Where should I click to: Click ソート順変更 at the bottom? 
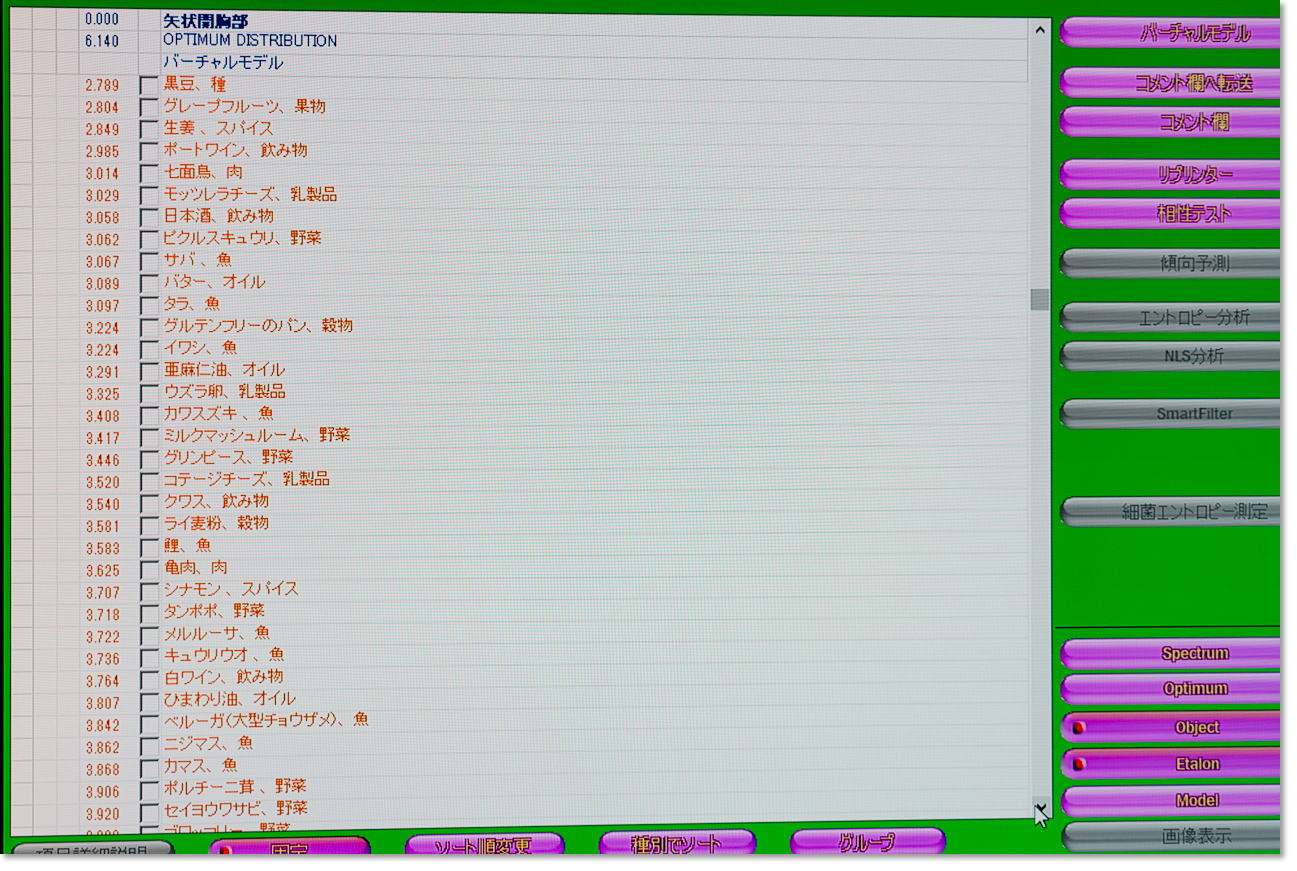point(484,845)
